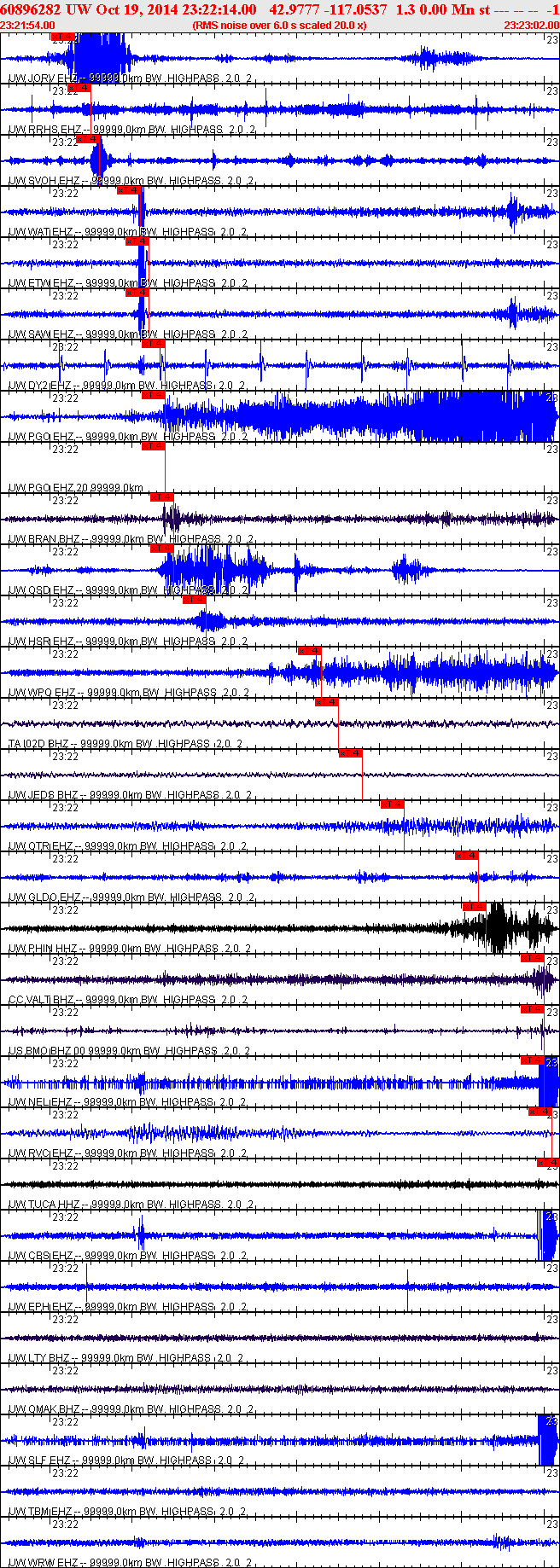
Task: Click the red pick flag on OTR trace
Action: [392, 804]
